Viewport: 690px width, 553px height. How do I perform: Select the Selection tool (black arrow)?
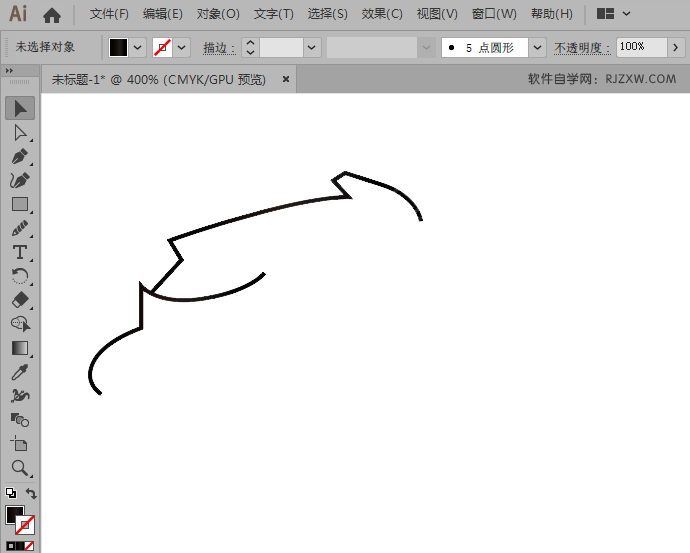click(x=20, y=108)
